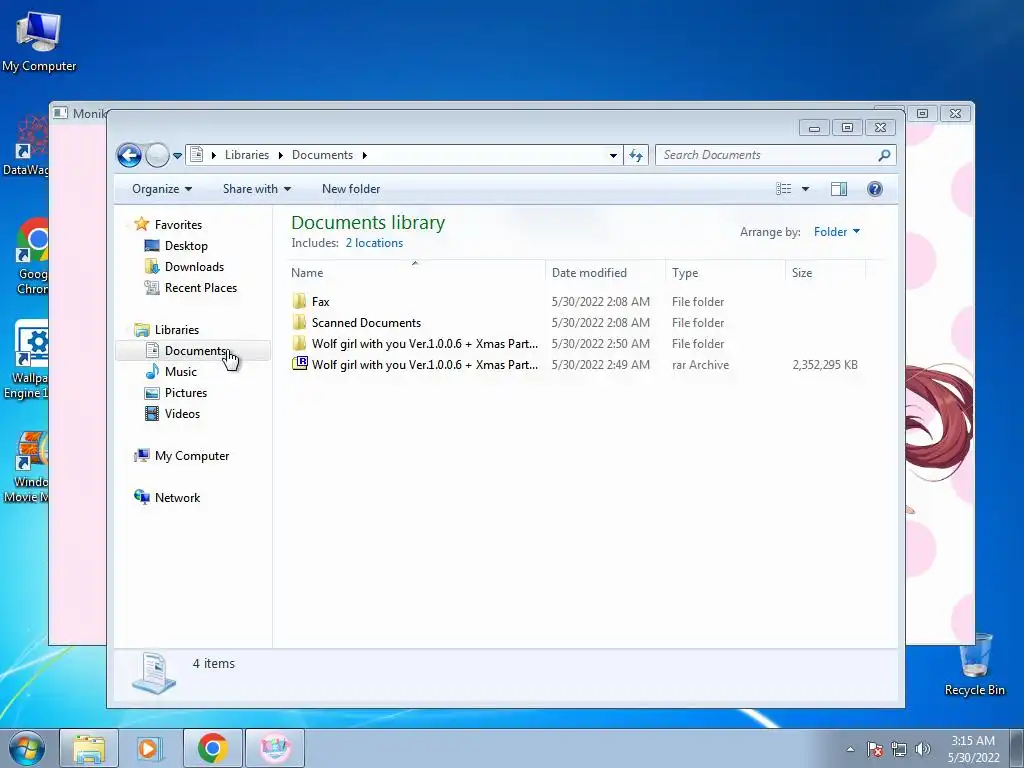Open the clock showing 3:15 AM
This screenshot has height=768, width=1024.
pos(973,749)
